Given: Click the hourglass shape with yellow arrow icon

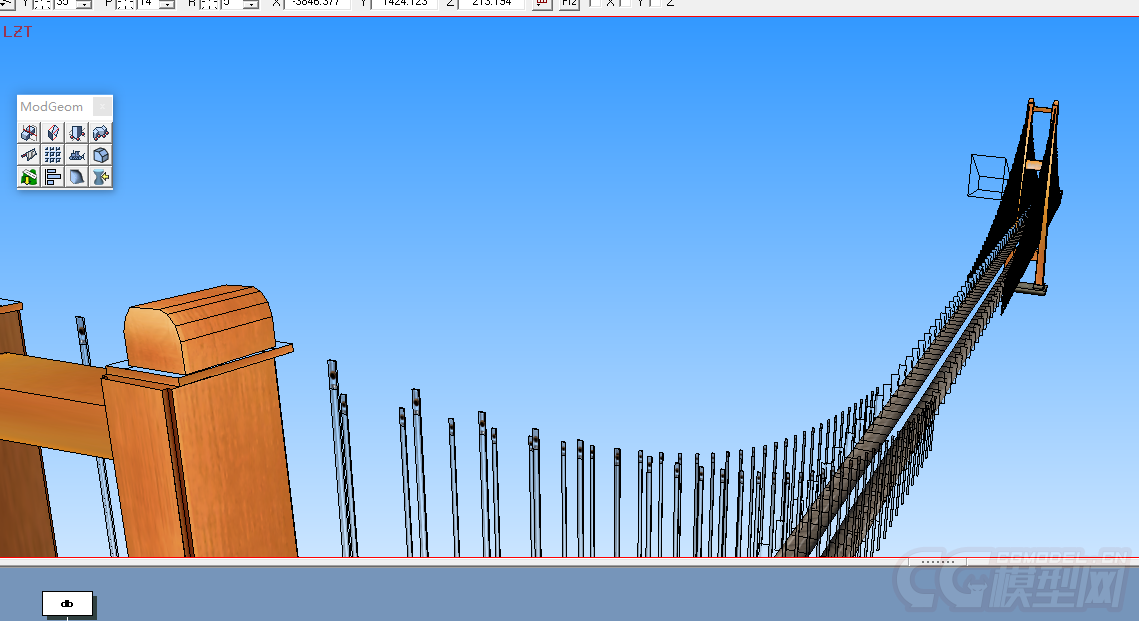Looking at the screenshot, I should tap(101, 177).
